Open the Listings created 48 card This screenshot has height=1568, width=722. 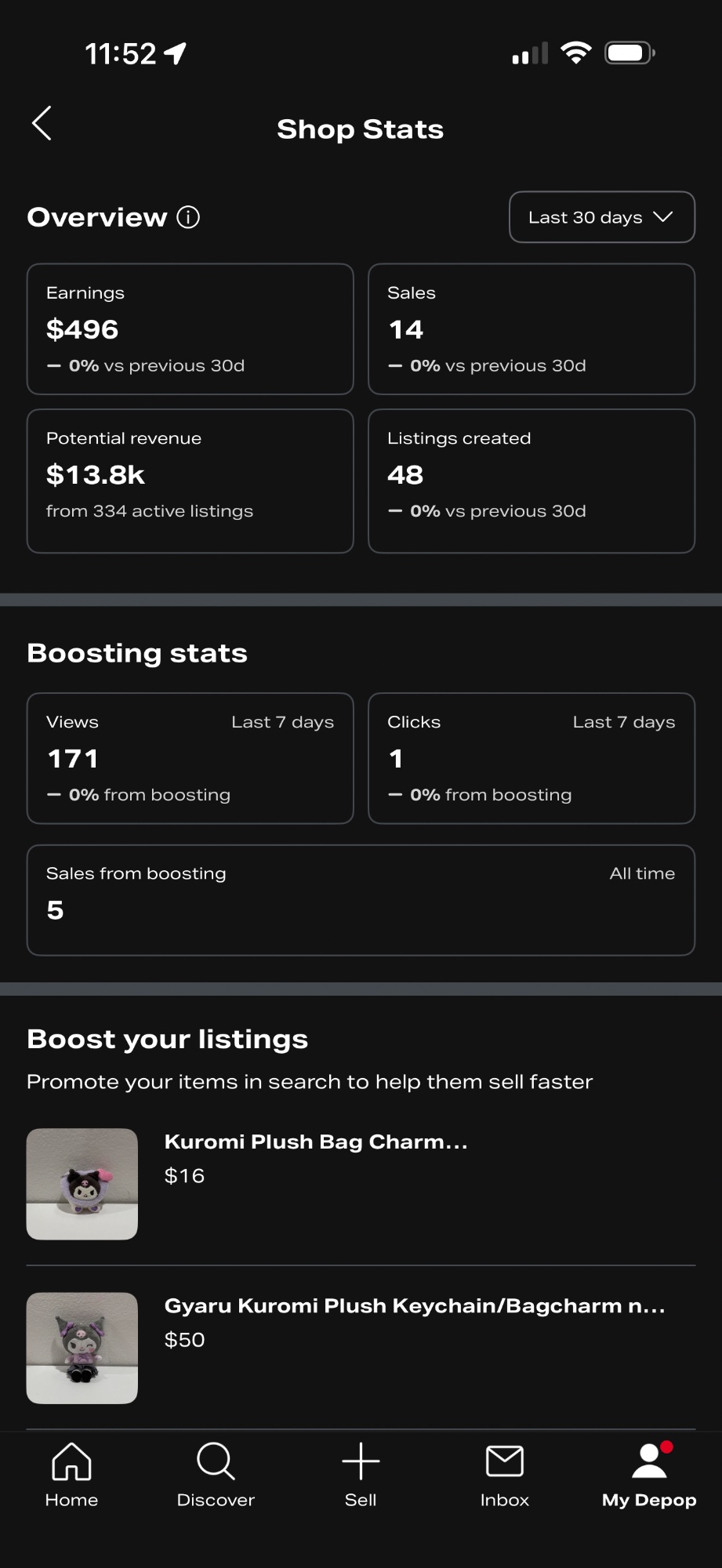532,481
